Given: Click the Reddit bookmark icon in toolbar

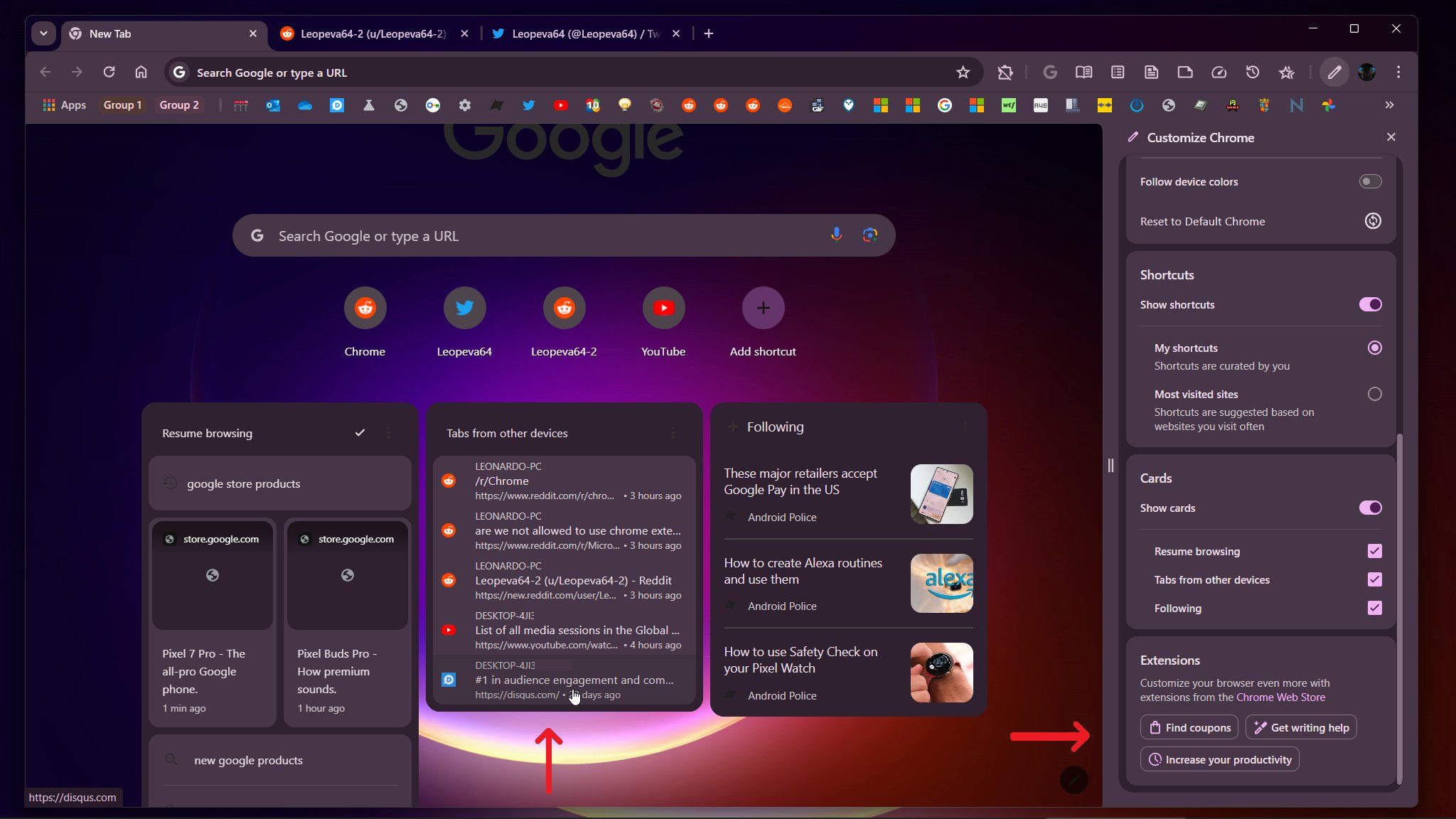Looking at the screenshot, I should click(689, 104).
